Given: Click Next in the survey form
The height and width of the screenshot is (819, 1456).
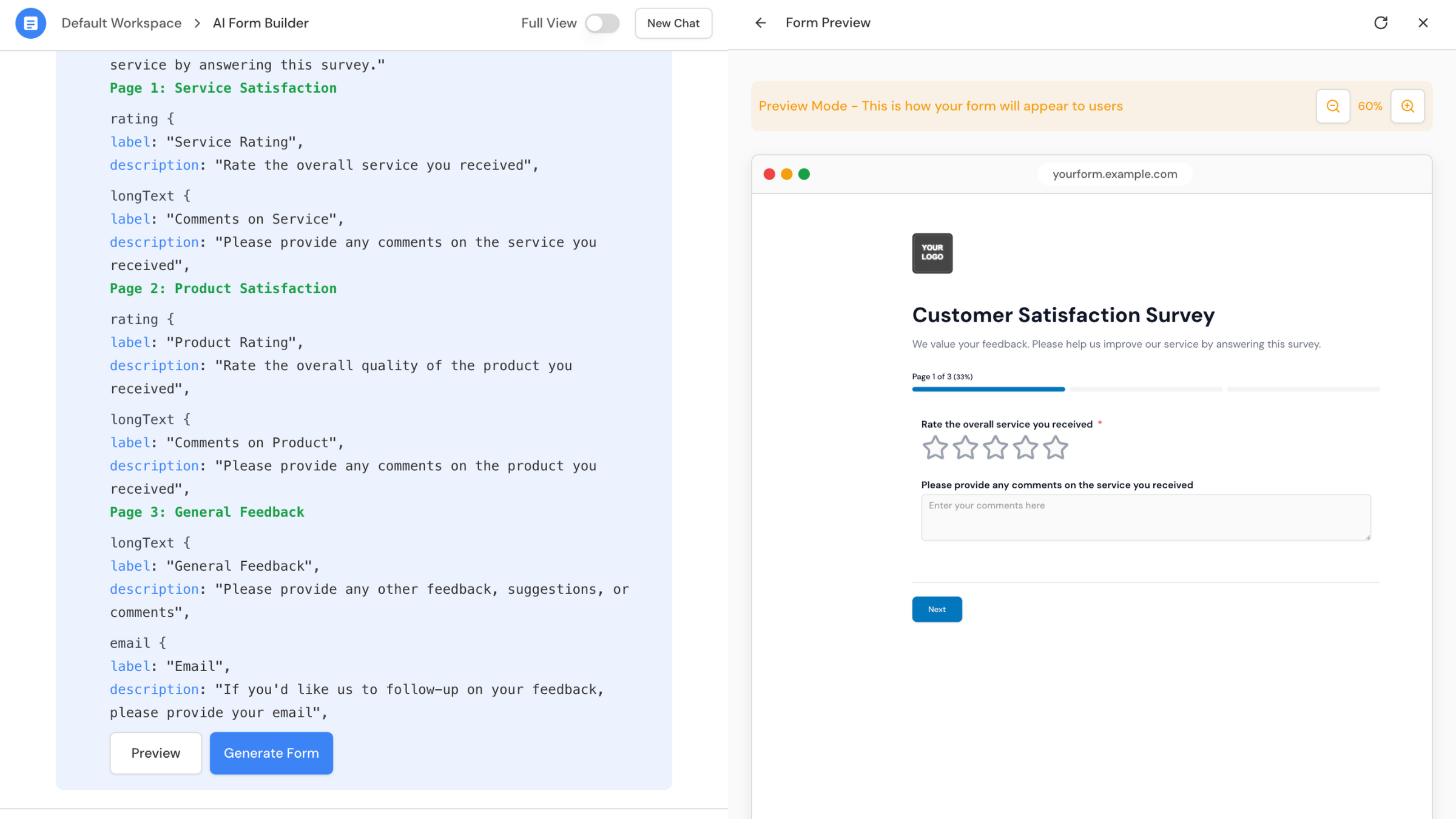Looking at the screenshot, I should coord(937,609).
